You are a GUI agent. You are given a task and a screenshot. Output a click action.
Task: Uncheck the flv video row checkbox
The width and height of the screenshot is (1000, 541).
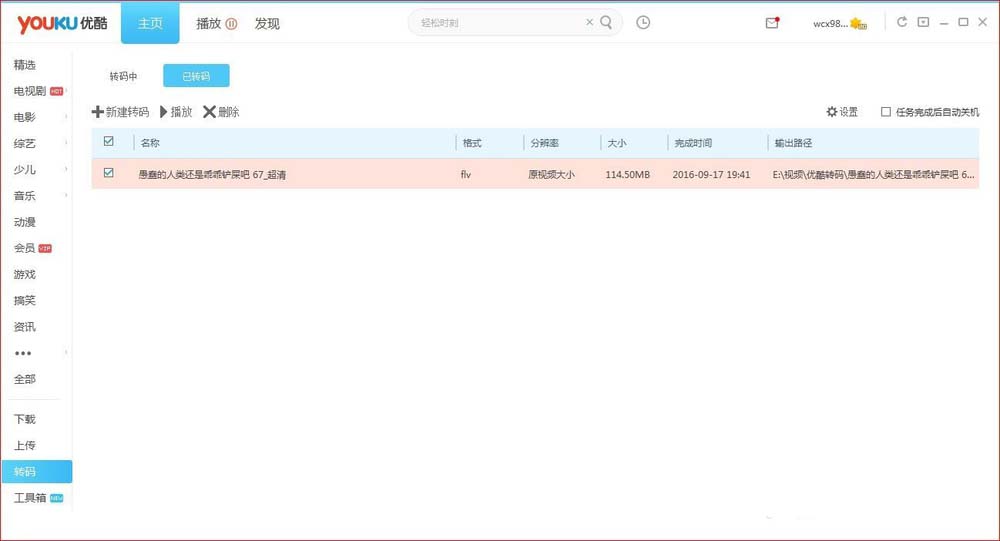point(108,173)
